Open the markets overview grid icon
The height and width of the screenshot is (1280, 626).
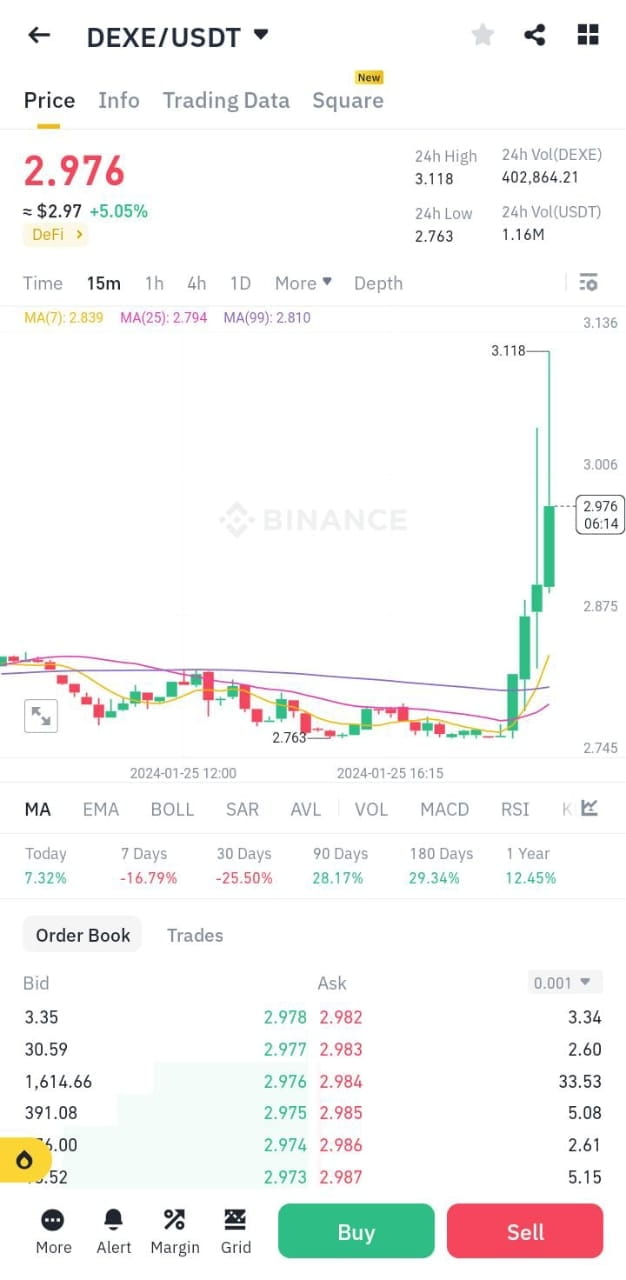tap(587, 34)
